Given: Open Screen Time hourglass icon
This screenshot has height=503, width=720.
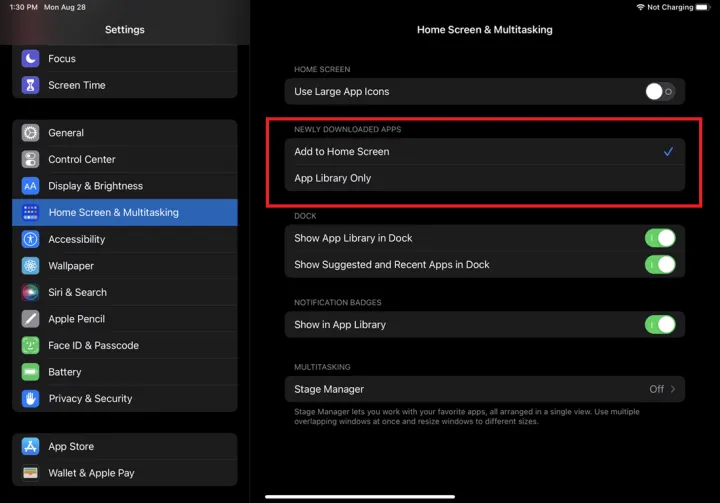Looking at the screenshot, I should point(30,86).
